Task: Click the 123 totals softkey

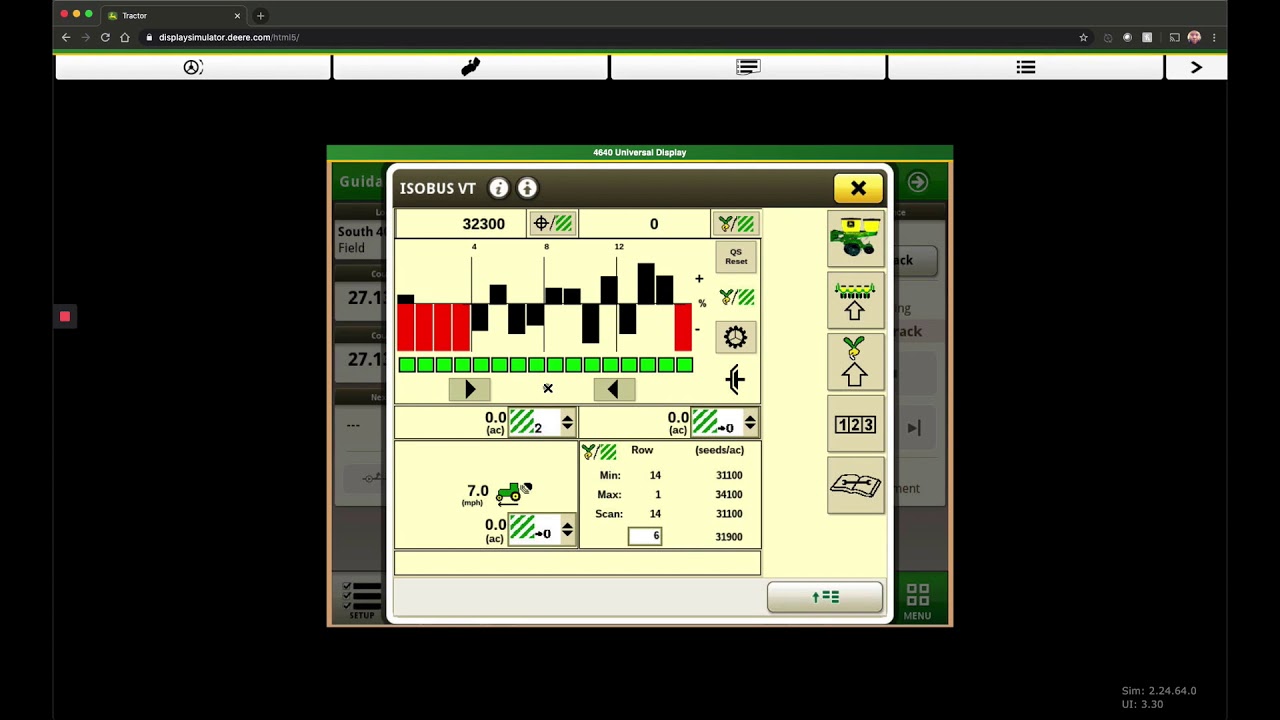Action: pos(855,425)
